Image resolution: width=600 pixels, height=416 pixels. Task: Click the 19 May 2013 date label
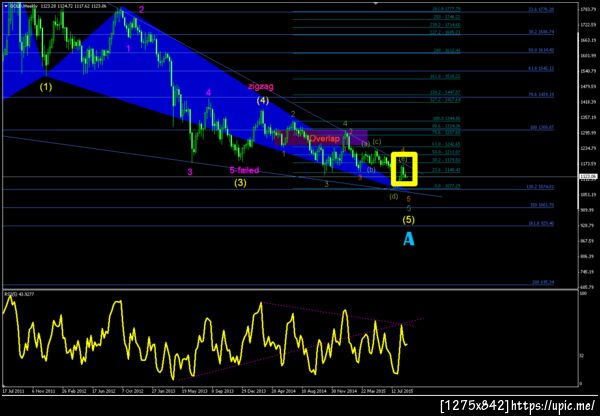point(193,392)
